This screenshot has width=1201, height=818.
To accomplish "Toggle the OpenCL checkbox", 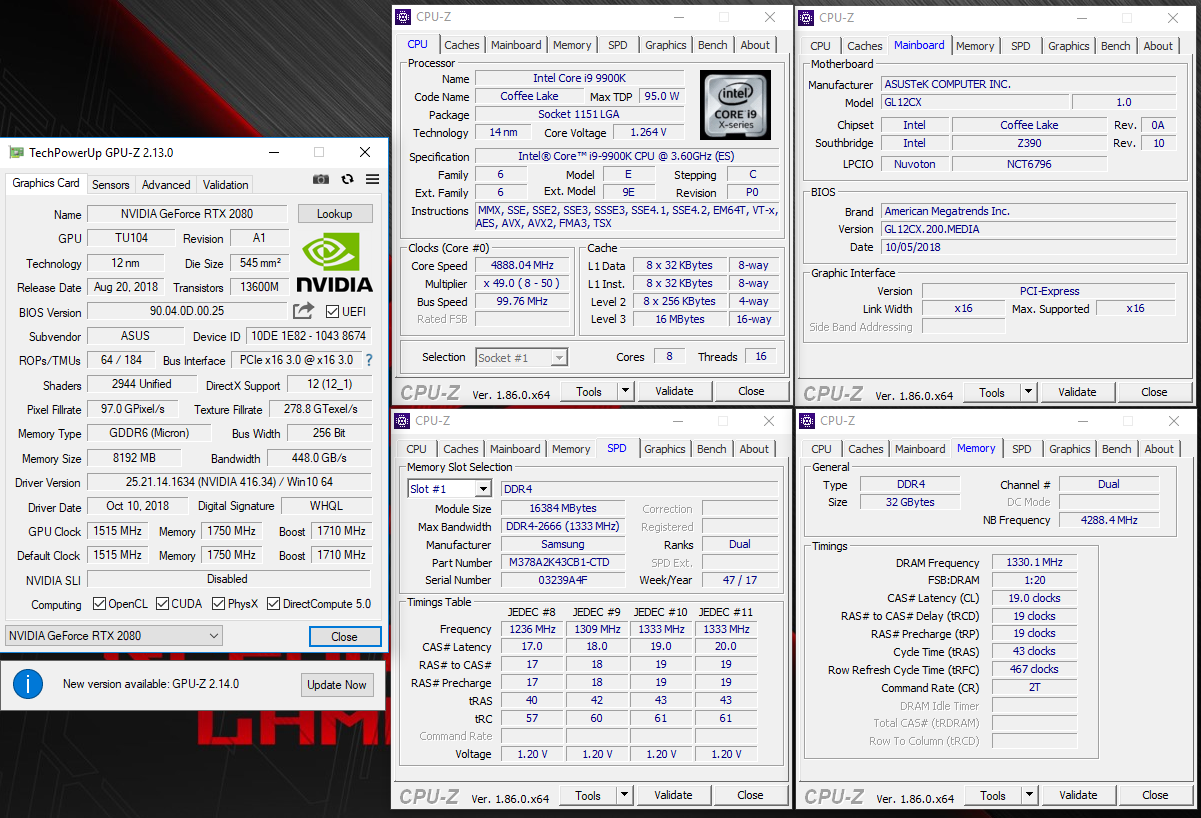I will [x=99, y=604].
